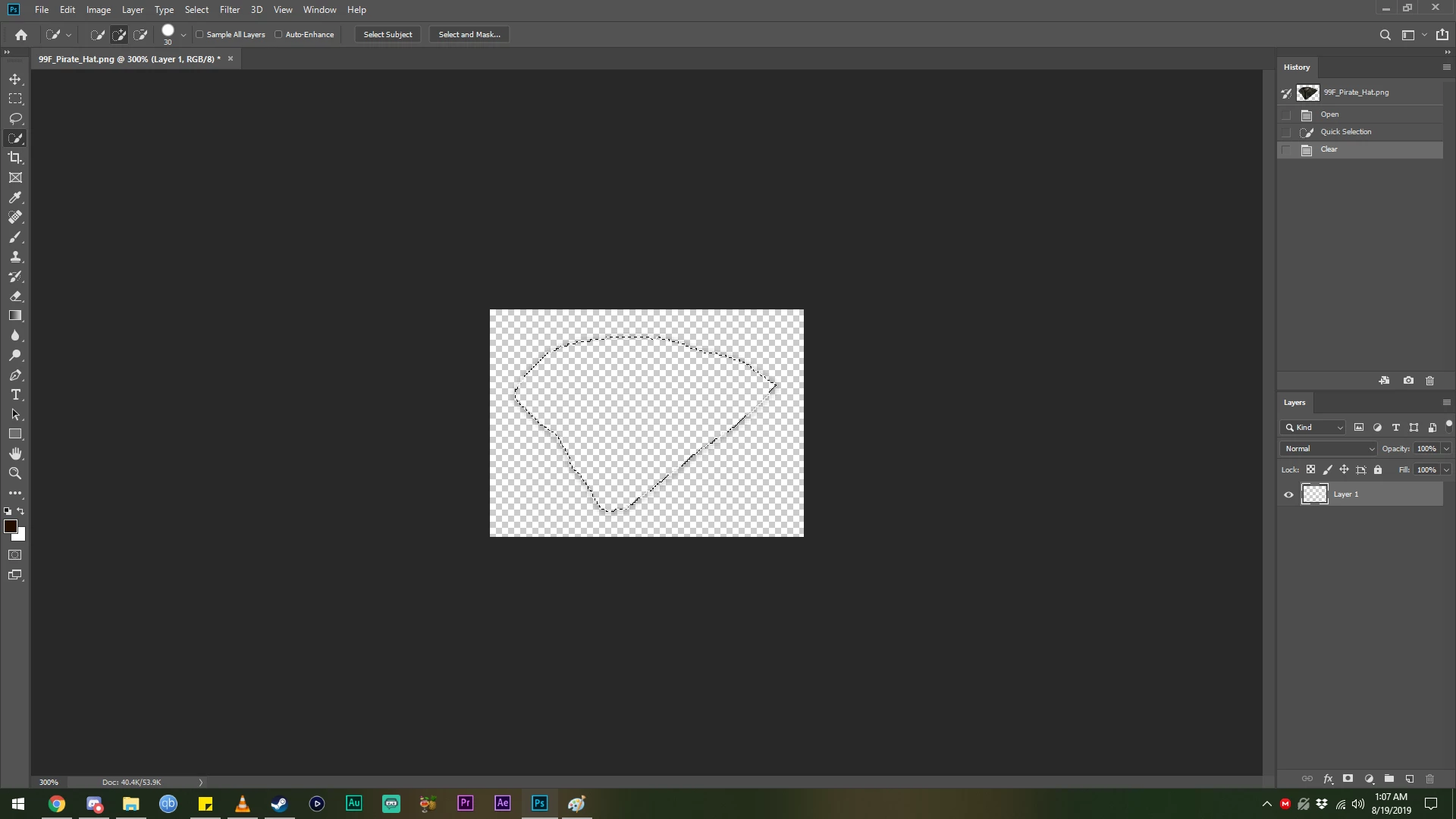Enable Sample All Layers checkbox
This screenshot has height=819, width=1456.
point(200,34)
